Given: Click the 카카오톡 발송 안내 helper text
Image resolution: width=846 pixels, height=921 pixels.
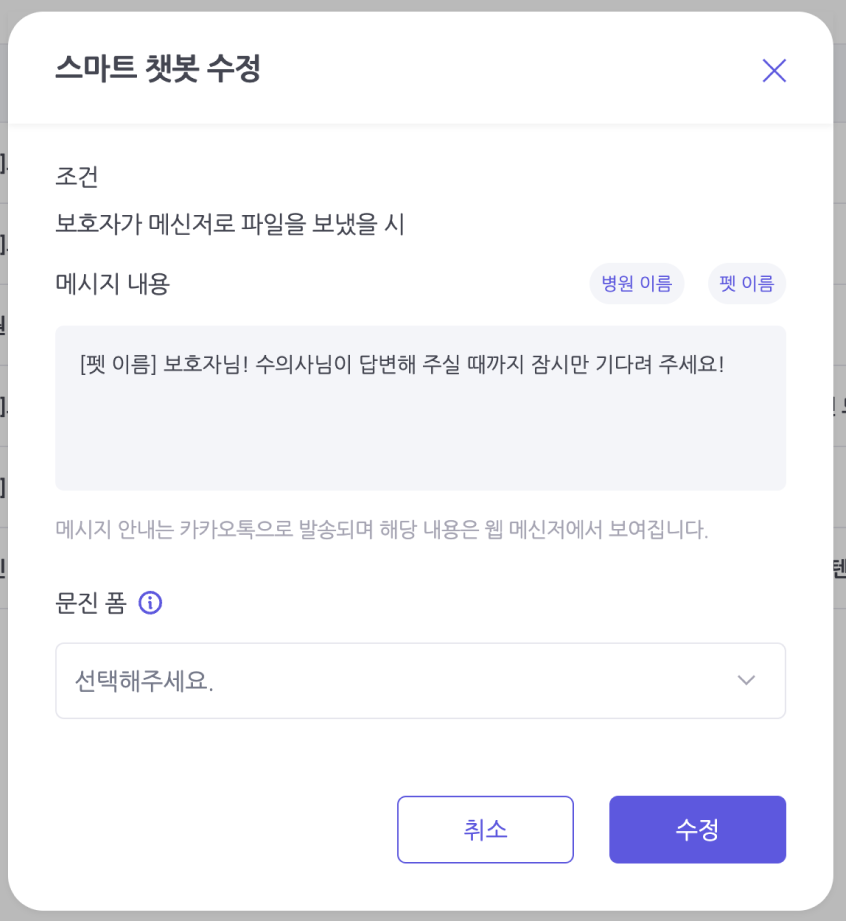Looking at the screenshot, I should [x=382, y=529].
